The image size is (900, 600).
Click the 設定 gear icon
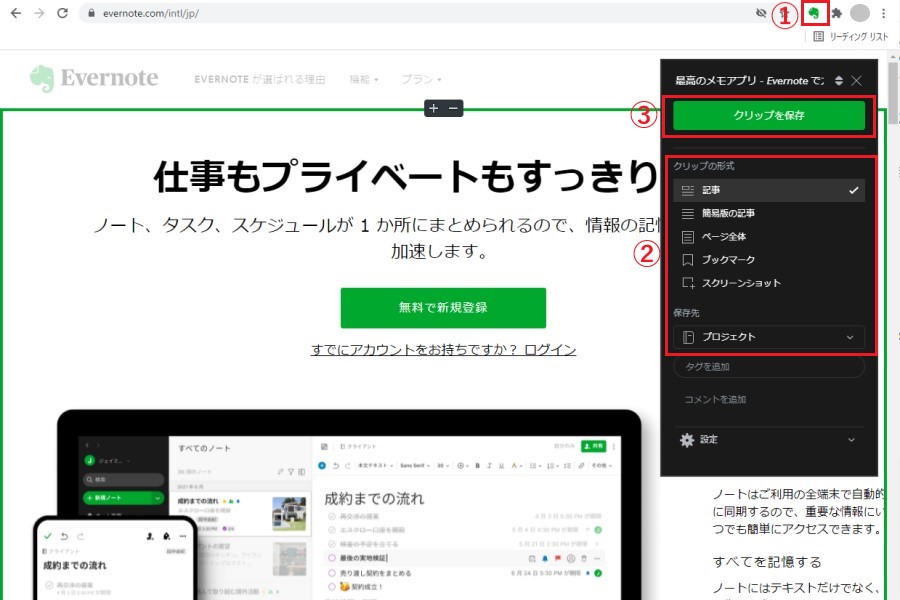click(x=687, y=440)
